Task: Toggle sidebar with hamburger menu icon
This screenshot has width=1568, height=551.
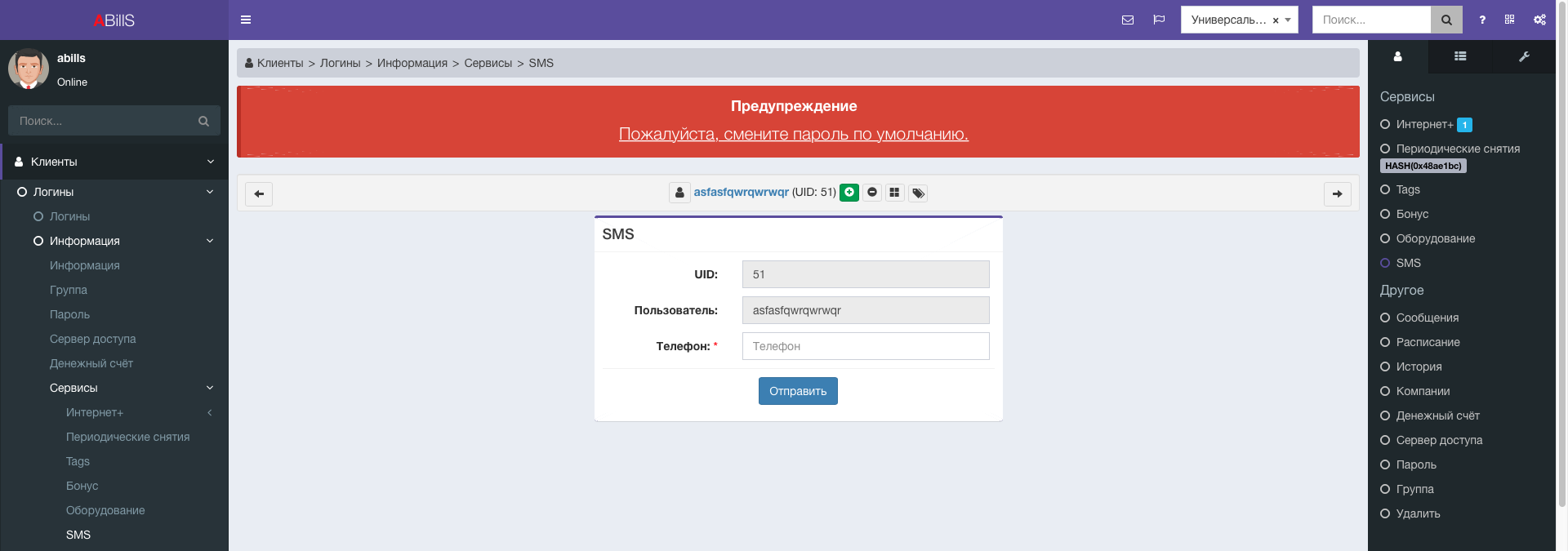Action: tap(246, 20)
